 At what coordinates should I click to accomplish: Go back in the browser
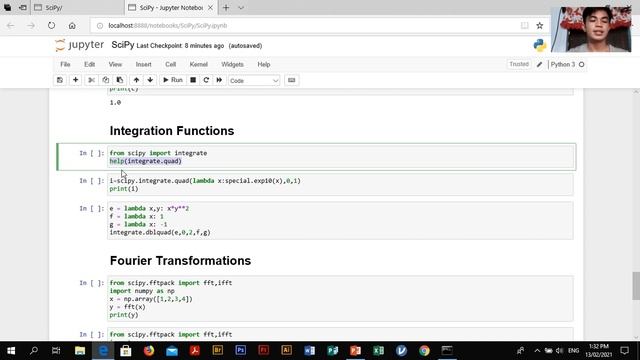tap(11, 25)
